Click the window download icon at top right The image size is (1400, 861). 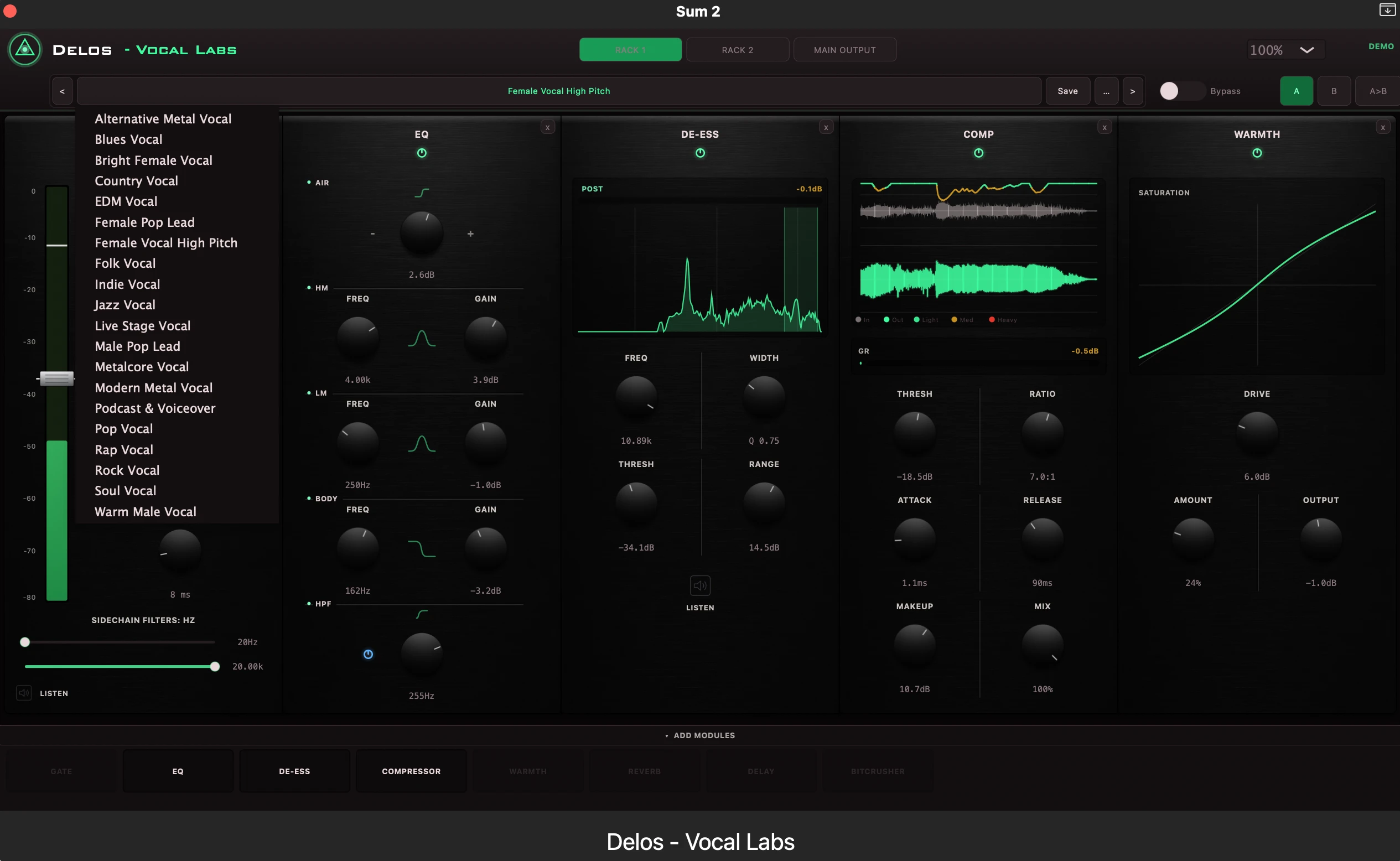1387,9
